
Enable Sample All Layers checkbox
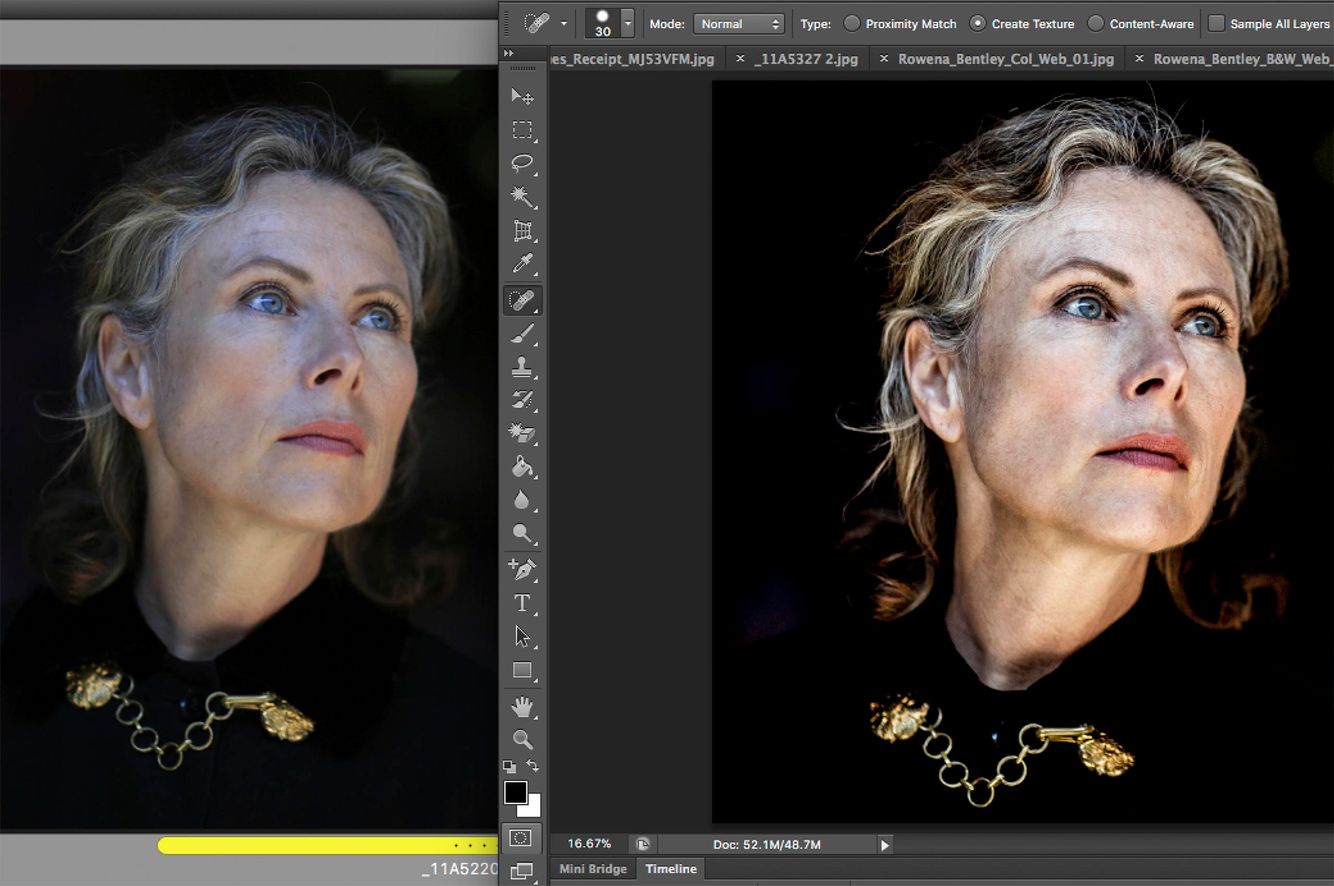[1216, 23]
